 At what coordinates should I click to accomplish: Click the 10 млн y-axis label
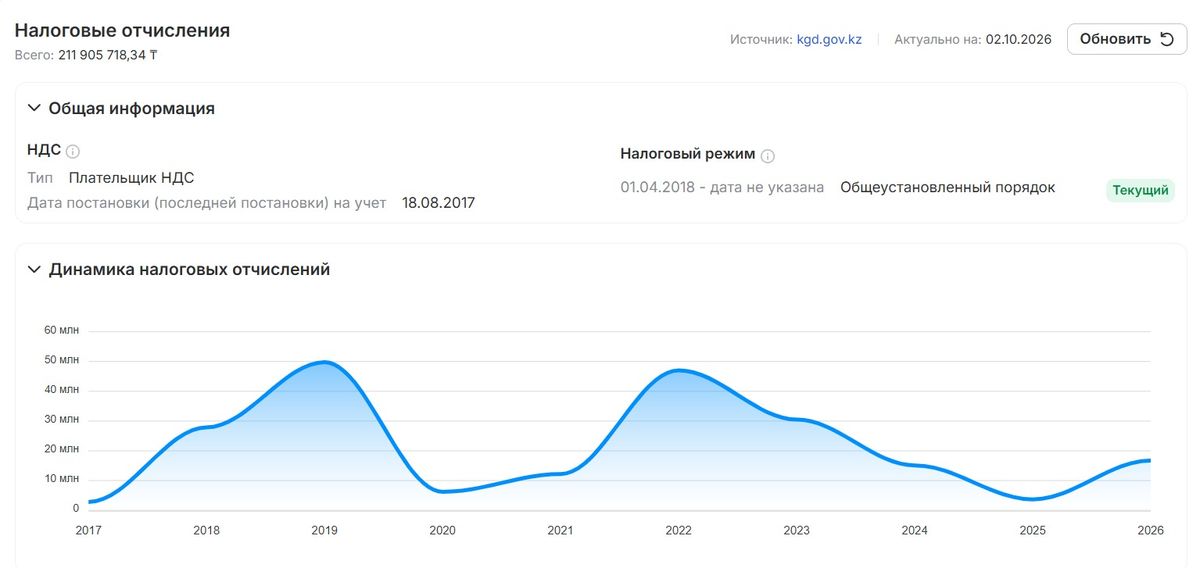tap(62, 479)
